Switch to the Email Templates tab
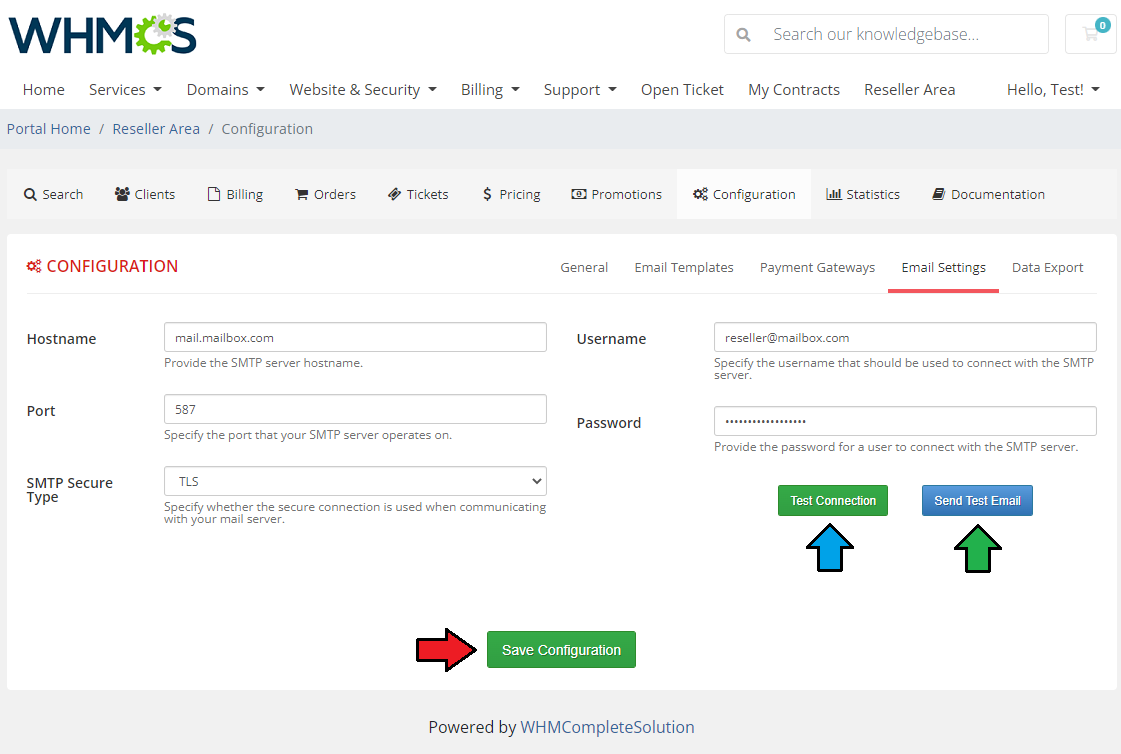Image resolution: width=1121 pixels, height=754 pixels. (x=683, y=267)
